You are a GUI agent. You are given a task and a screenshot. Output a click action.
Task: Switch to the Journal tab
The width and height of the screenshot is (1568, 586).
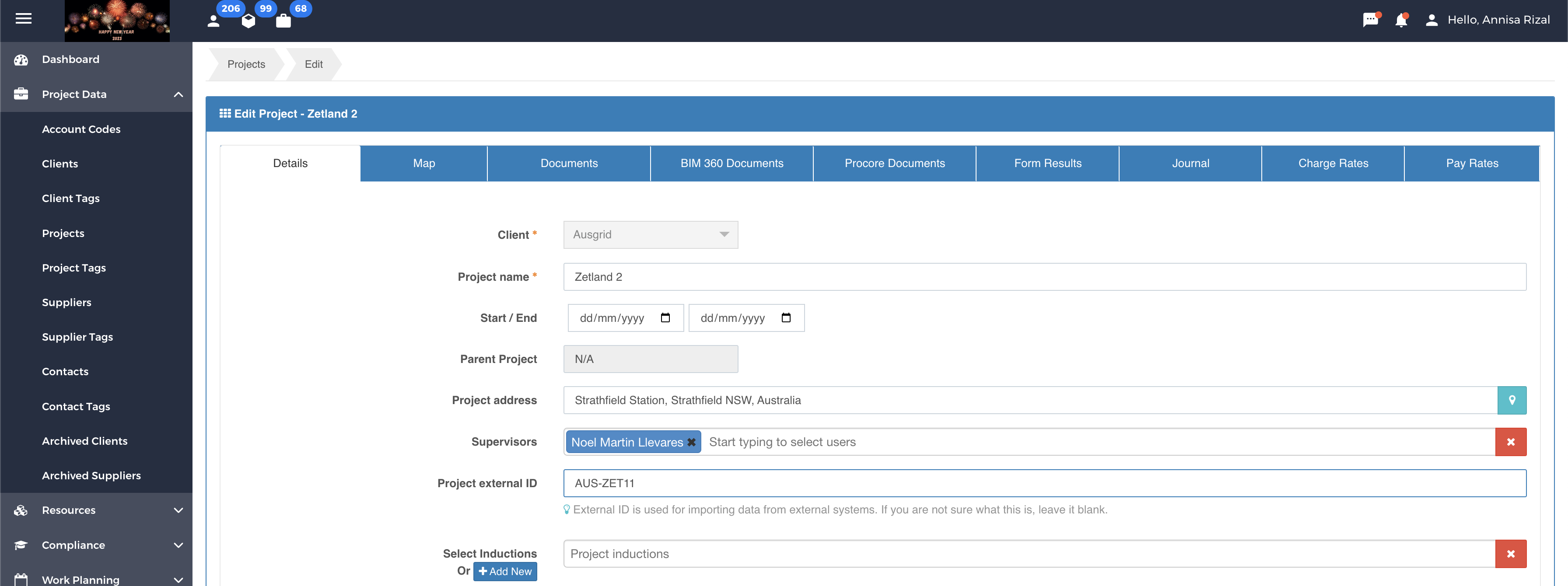tap(1190, 164)
